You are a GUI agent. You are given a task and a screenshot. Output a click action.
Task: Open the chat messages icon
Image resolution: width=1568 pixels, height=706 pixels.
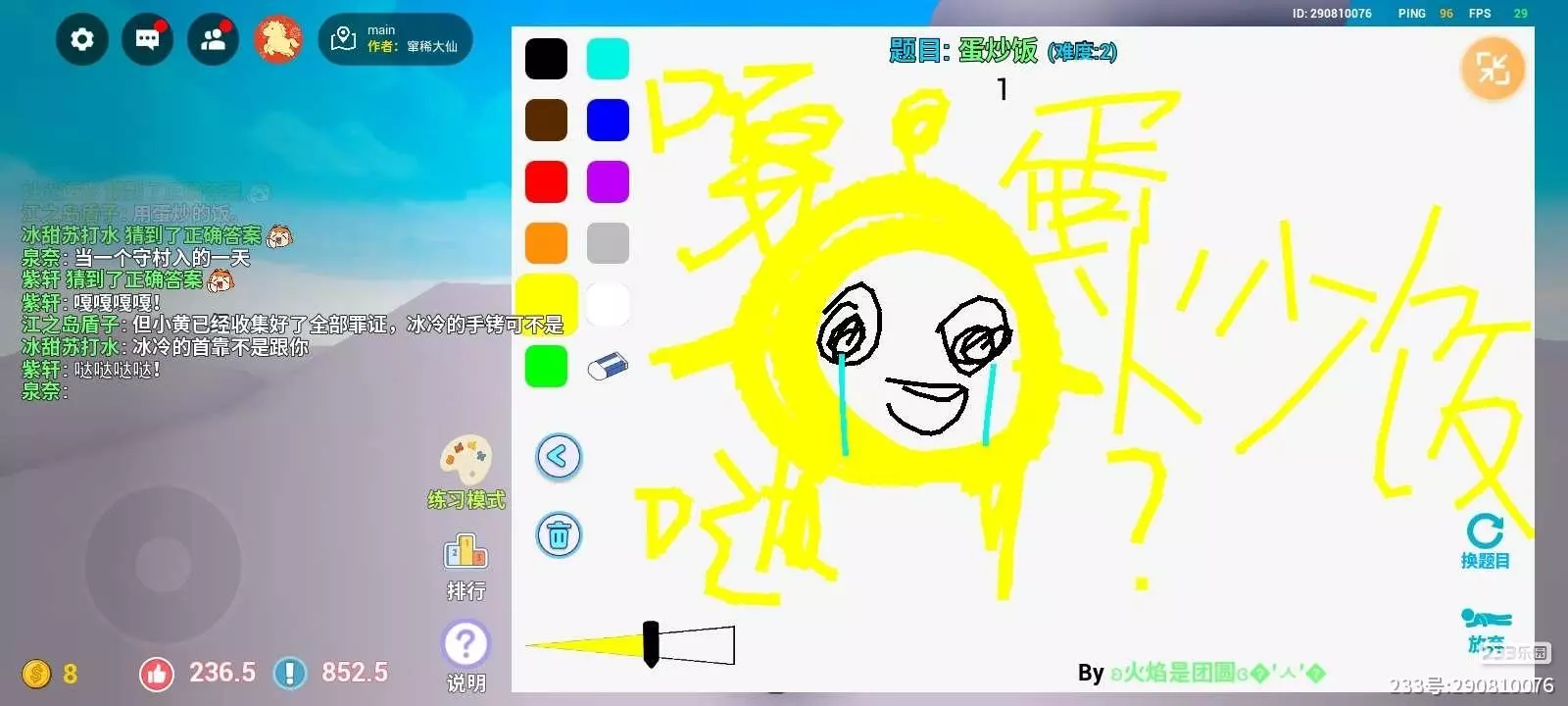pyautogui.click(x=148, y=39)
